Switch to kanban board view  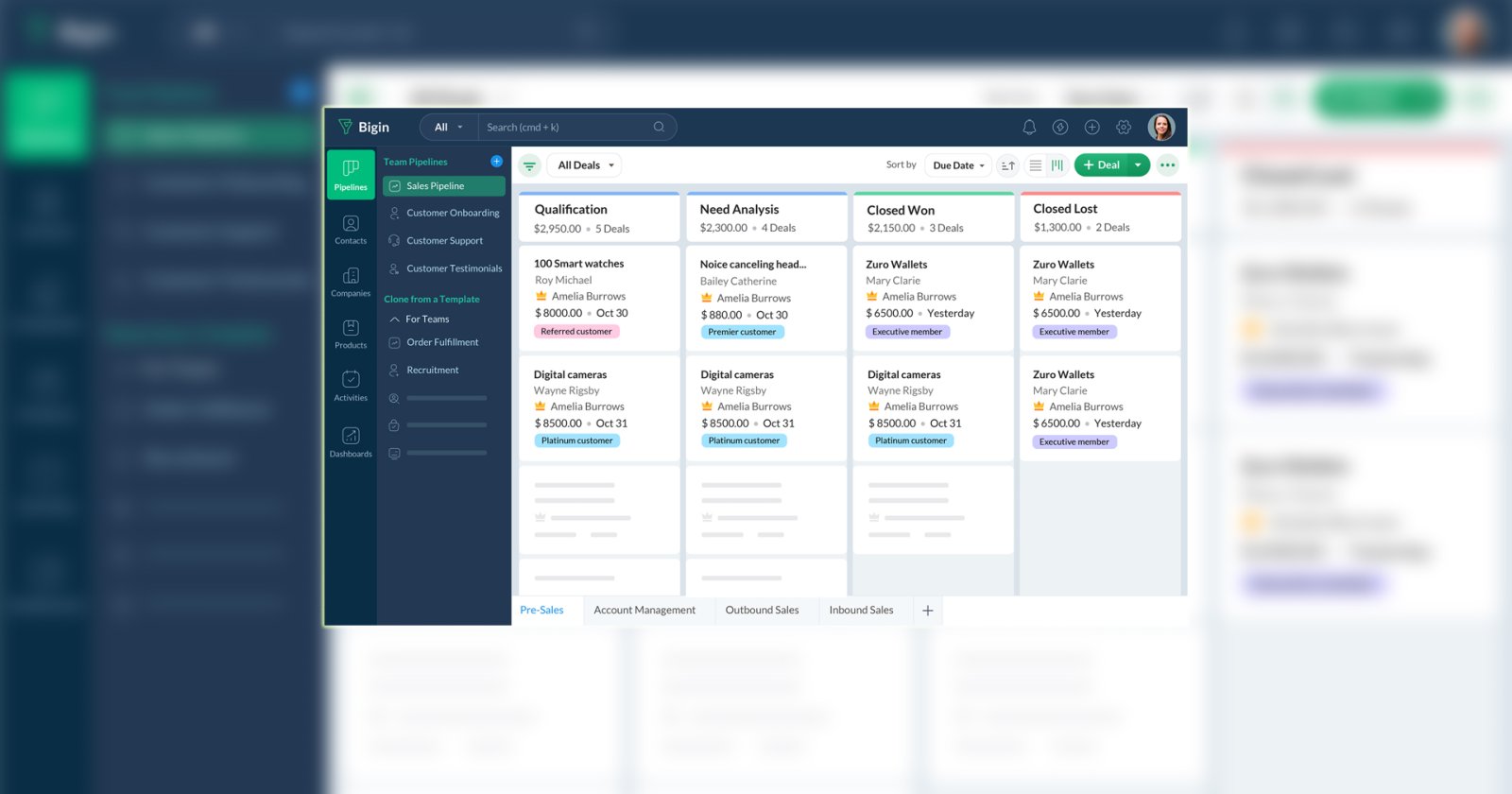click(x=1057, y=165)
